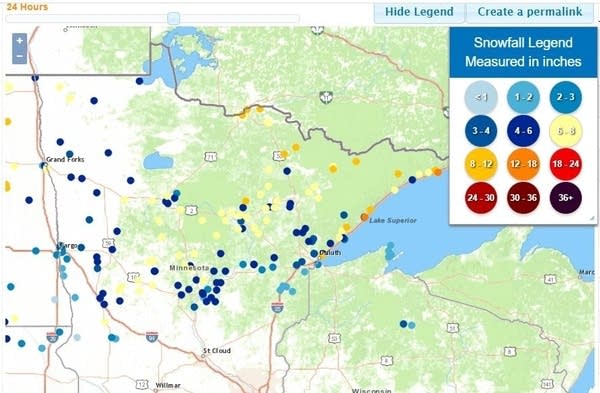The height and width of the screenshot is (393, 600).
Task: Click the Minnesota state label
Action: [x=189, y=268]
